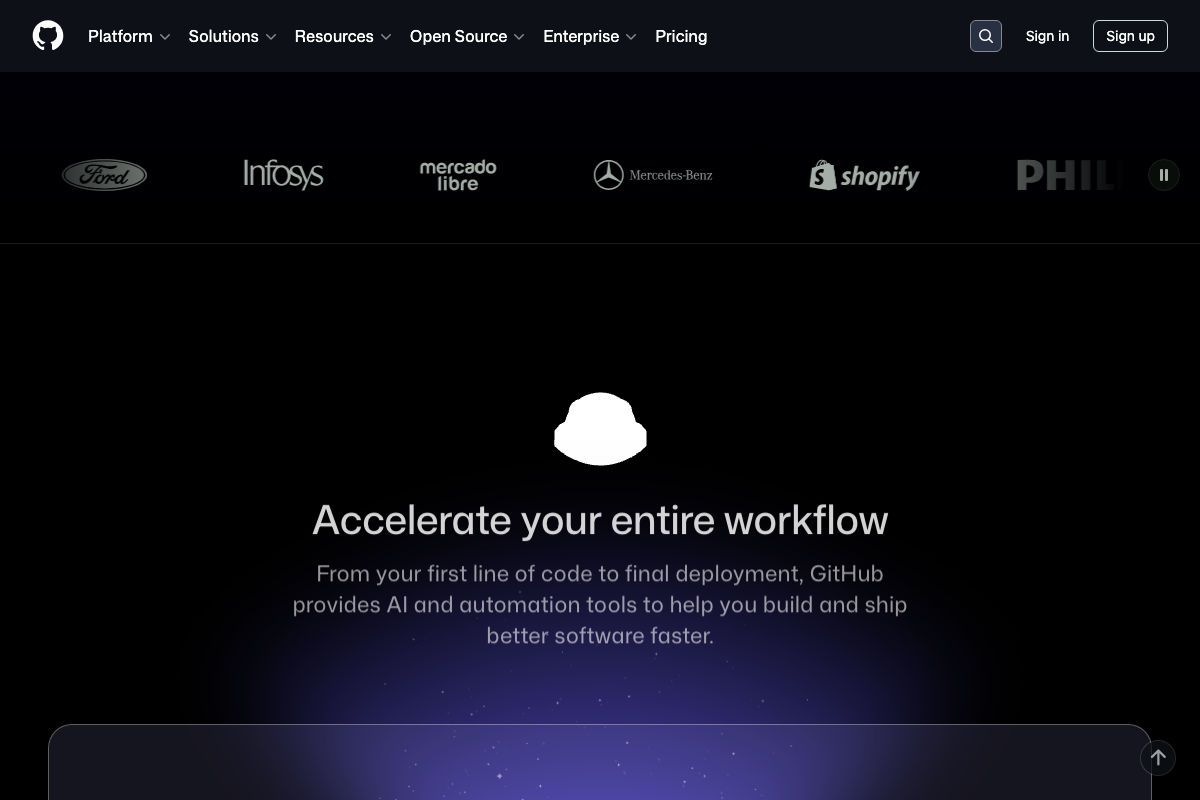Expand the Solutions menu

click(x=232, y=36)
